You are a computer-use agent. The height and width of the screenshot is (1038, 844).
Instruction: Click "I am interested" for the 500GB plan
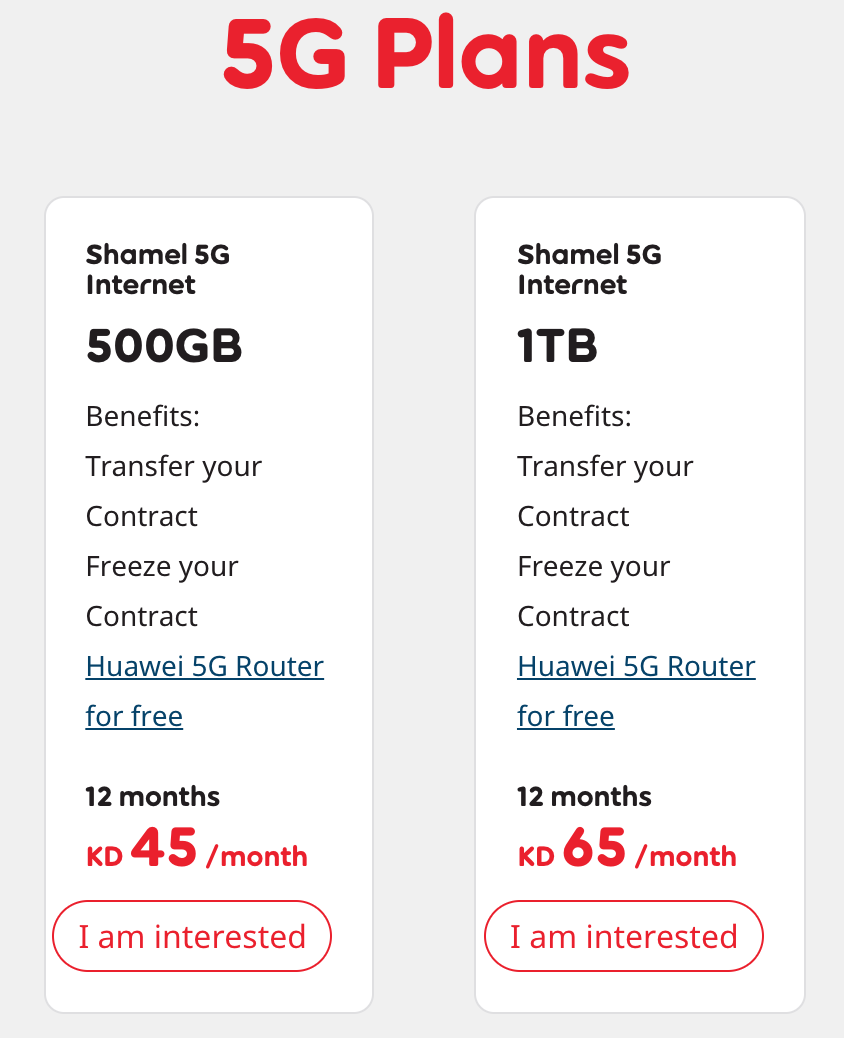pos(192,936)
